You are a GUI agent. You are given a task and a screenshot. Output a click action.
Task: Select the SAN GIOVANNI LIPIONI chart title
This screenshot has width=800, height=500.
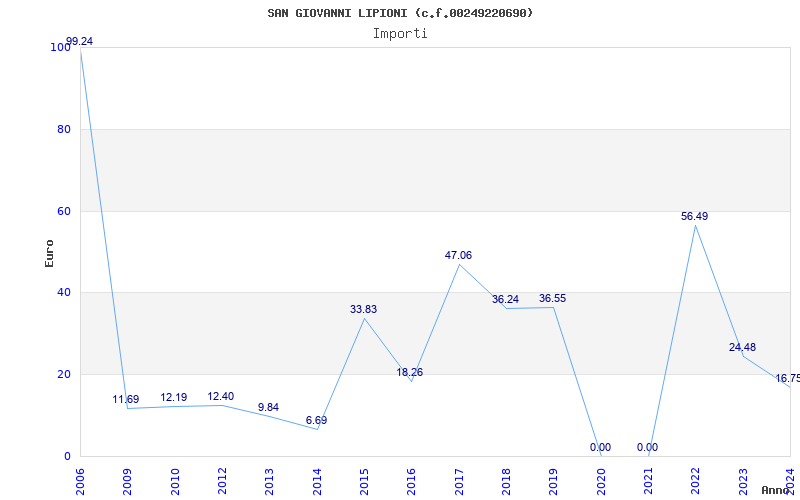point(400,13)
